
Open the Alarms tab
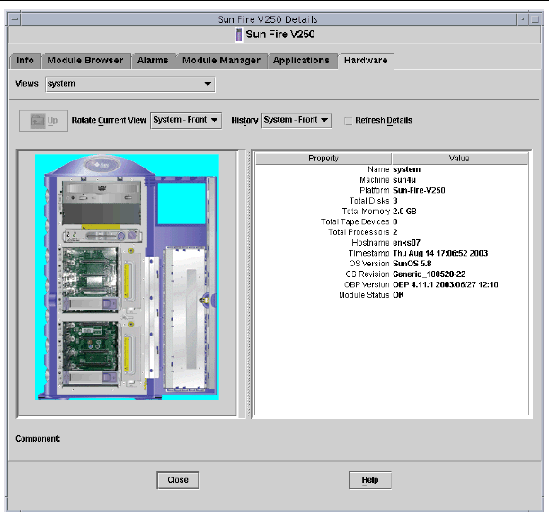(x=153, y=61)
